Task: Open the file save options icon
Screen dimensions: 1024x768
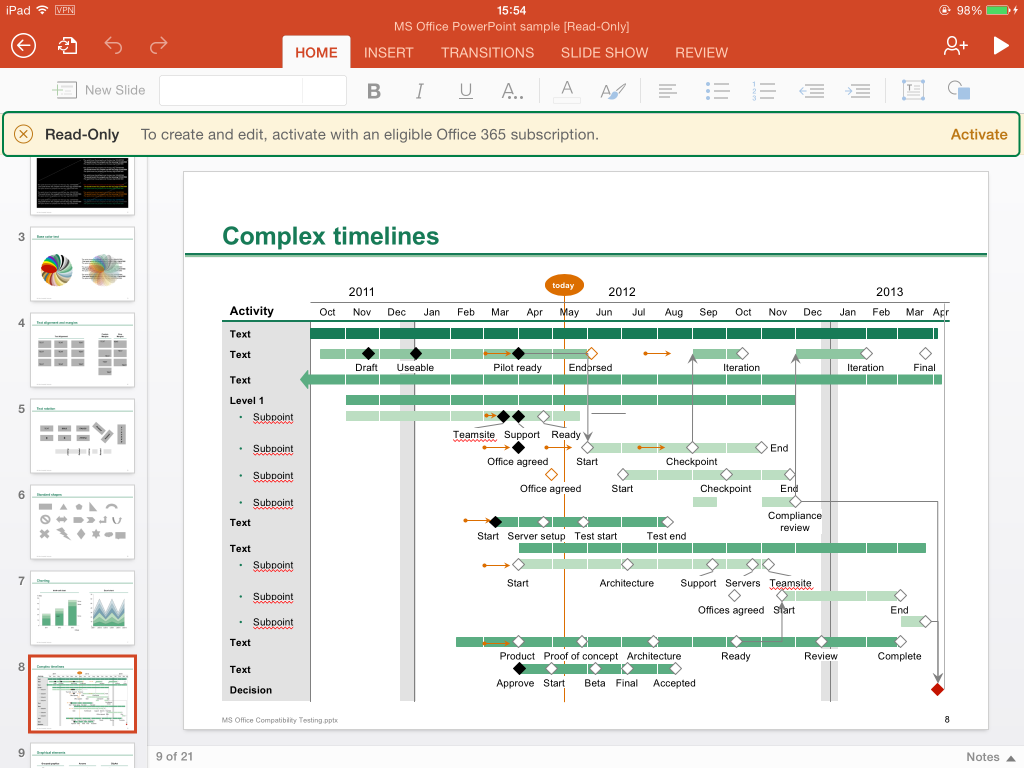Action: point(67,46)
